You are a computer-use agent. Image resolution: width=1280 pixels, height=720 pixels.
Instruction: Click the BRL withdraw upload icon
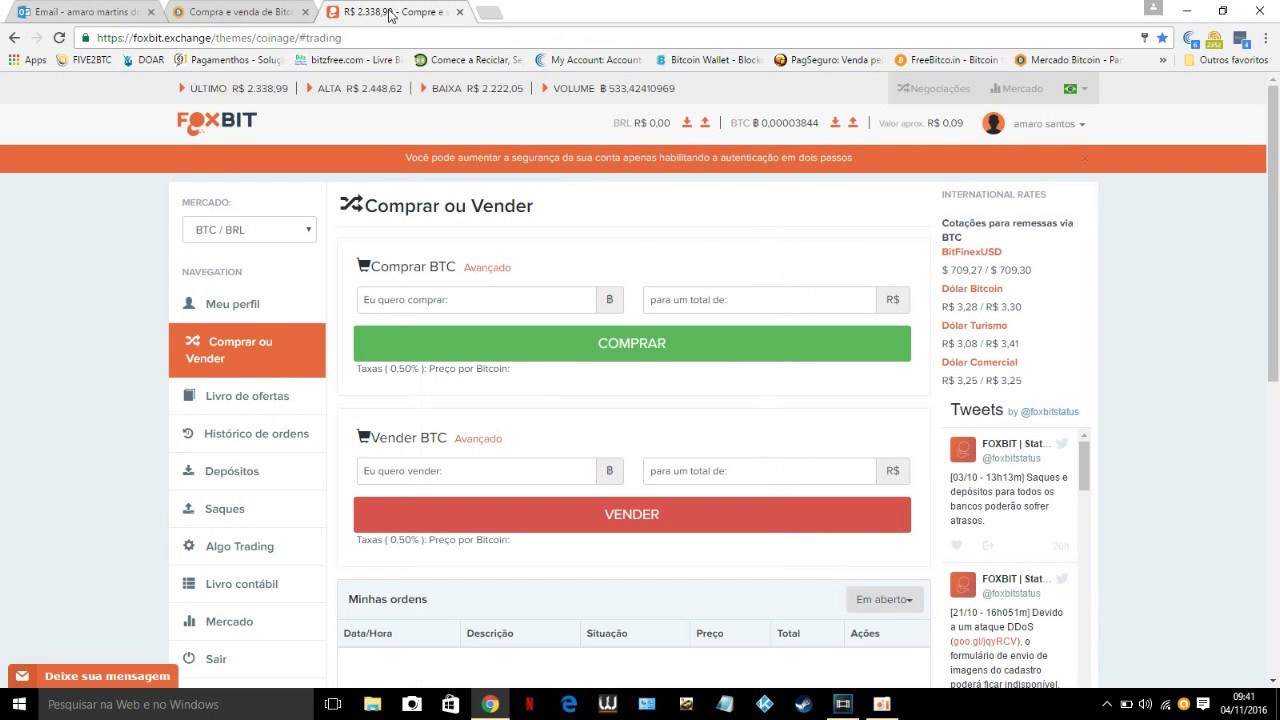tap(705, 123)
